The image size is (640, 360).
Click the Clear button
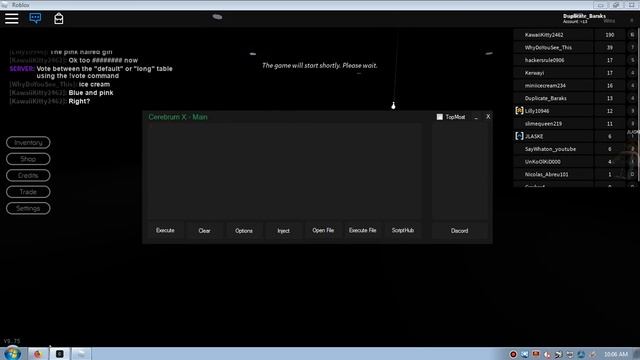[x=204, y=231]
